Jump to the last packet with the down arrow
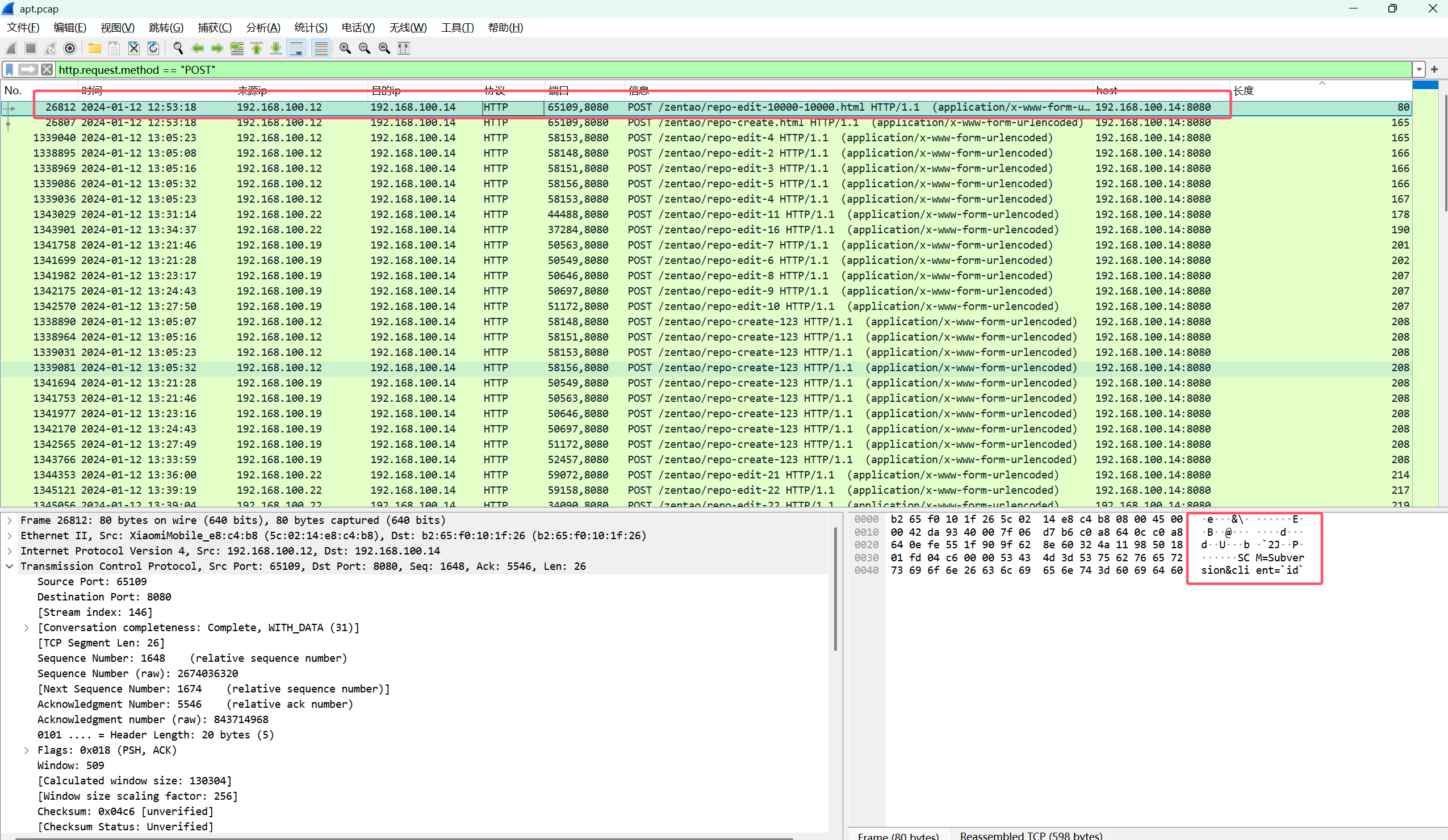The width and height of the screenshot is (1448, 840). pyautogui.click(x=276, y=48)
